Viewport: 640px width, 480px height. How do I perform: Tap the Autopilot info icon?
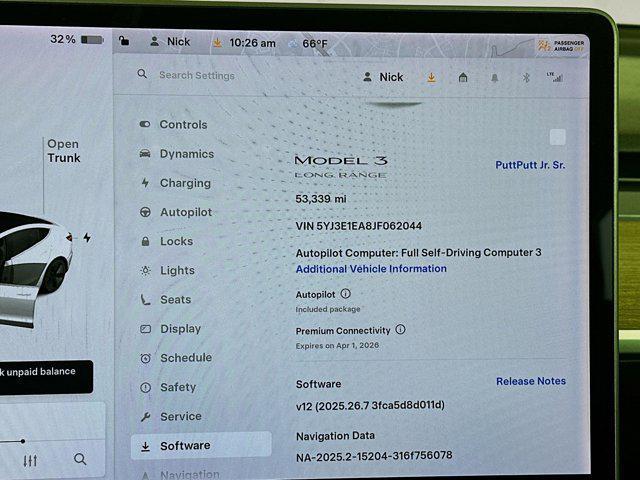click(346, 294)
